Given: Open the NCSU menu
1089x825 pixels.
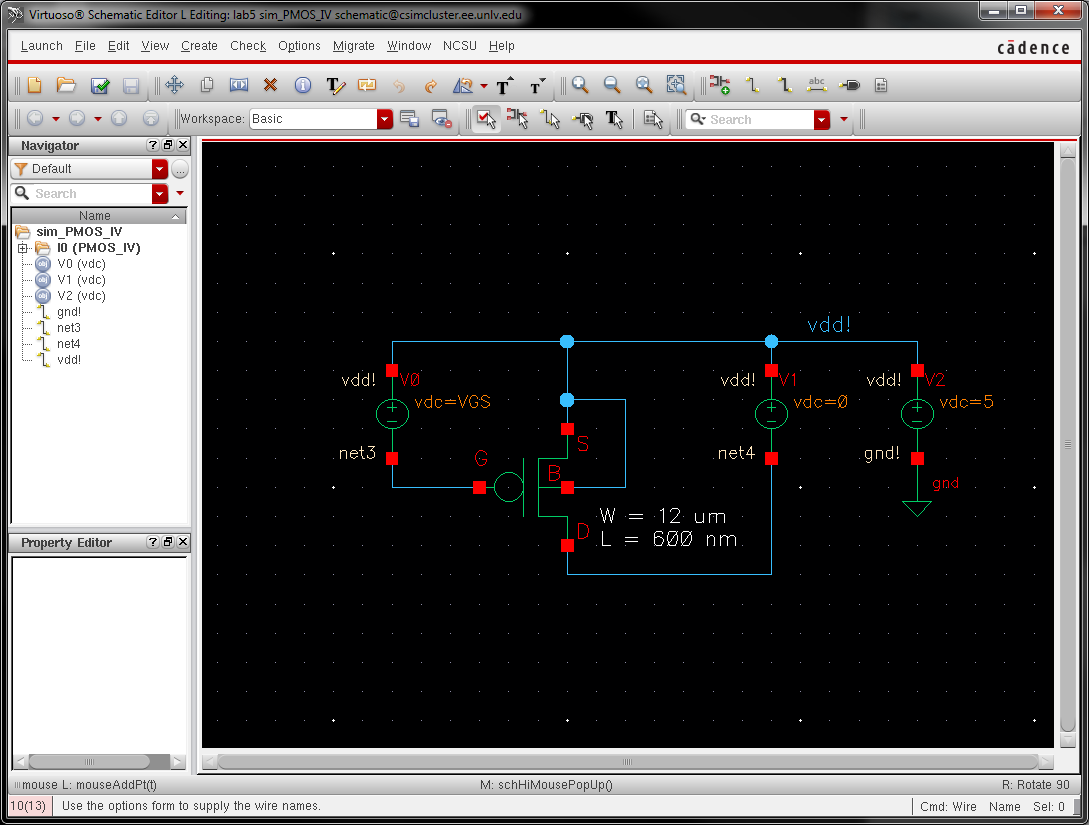Looking at the screenshot, I should (x=460, y=46).
